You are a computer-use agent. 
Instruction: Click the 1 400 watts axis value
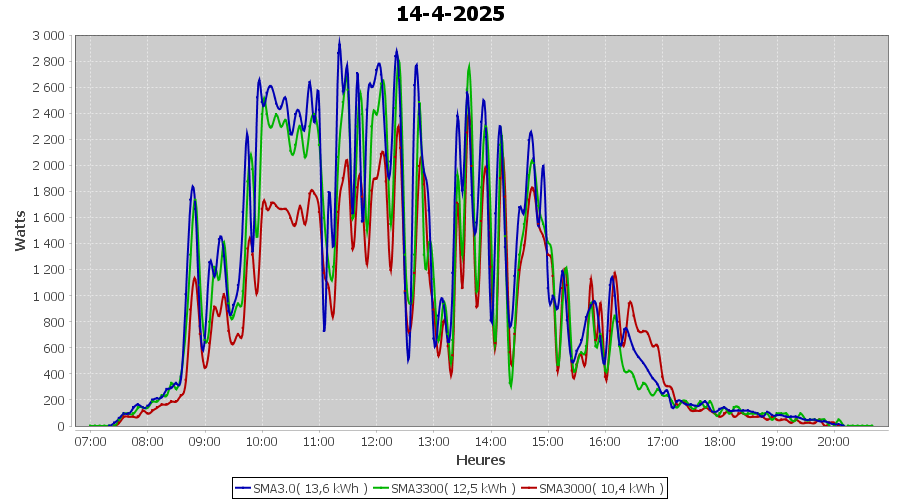coord(49,244)
